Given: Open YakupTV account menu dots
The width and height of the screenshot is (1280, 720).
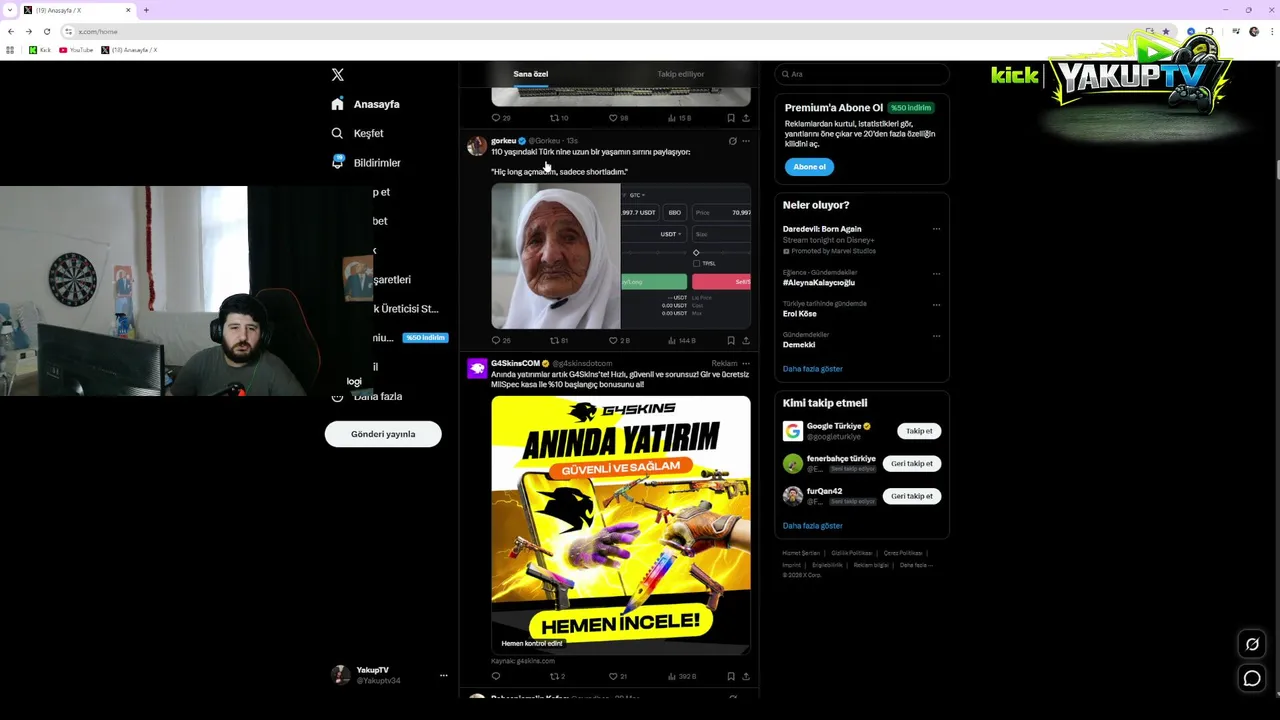Looking at the screenshot, I should [443, 675].
